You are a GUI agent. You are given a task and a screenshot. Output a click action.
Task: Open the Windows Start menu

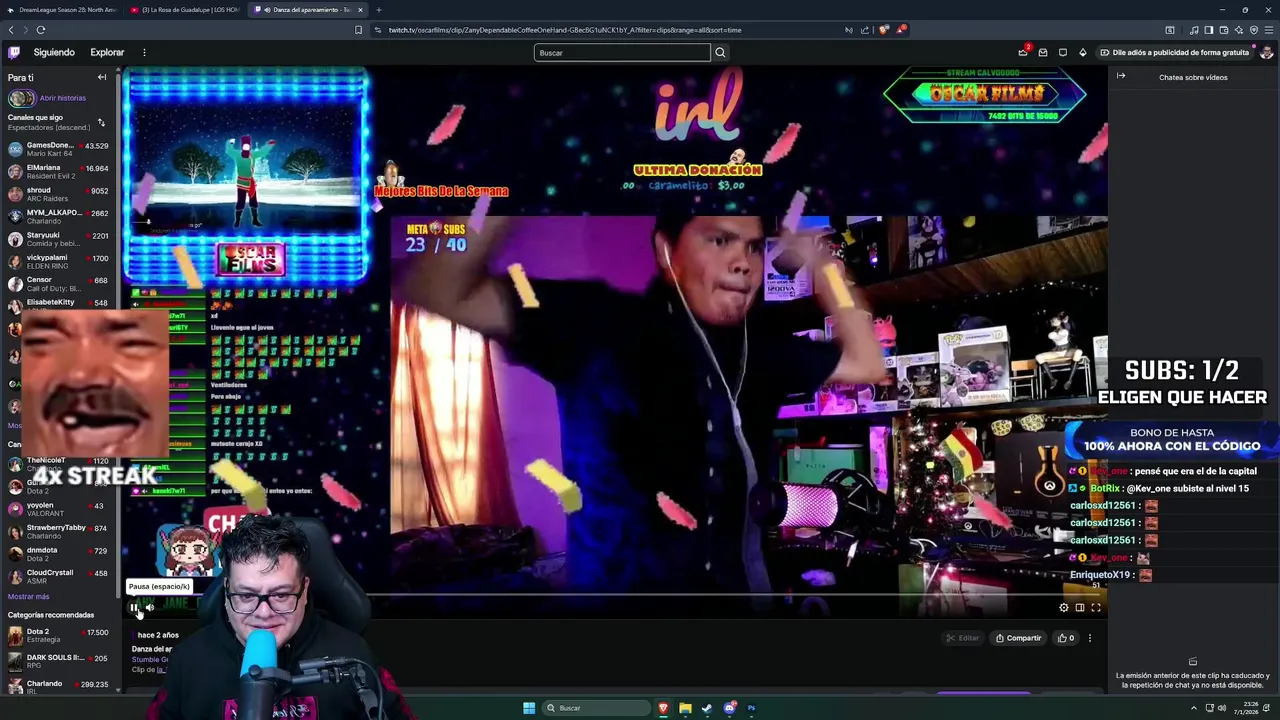pyautogui.click(x=528, y=708)
